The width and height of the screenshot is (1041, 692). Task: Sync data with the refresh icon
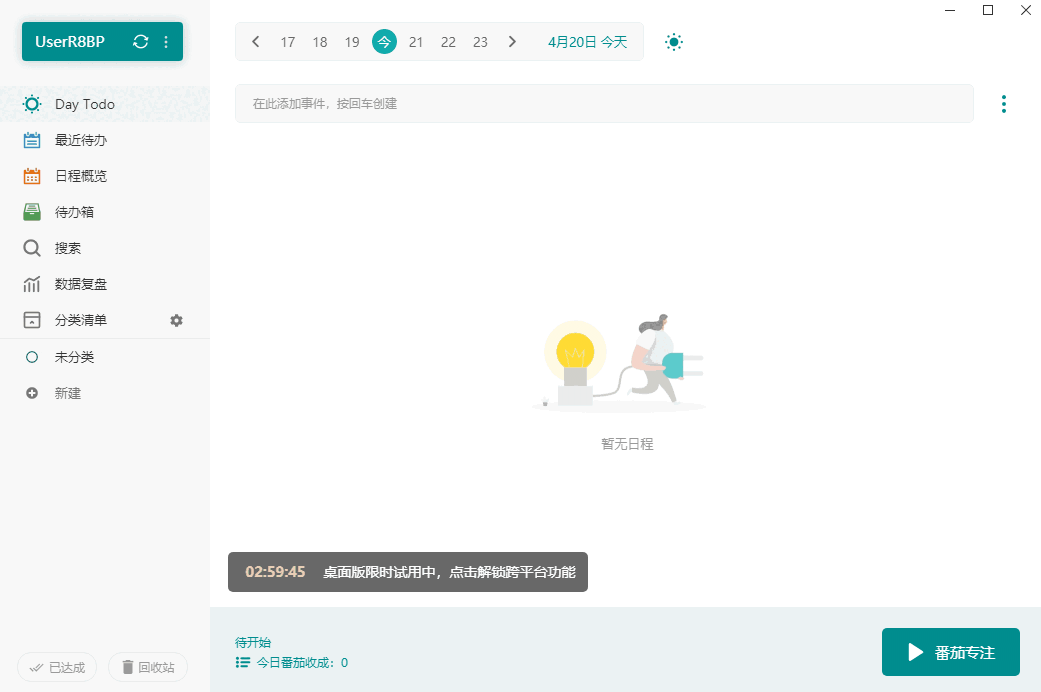pos(141,43)
